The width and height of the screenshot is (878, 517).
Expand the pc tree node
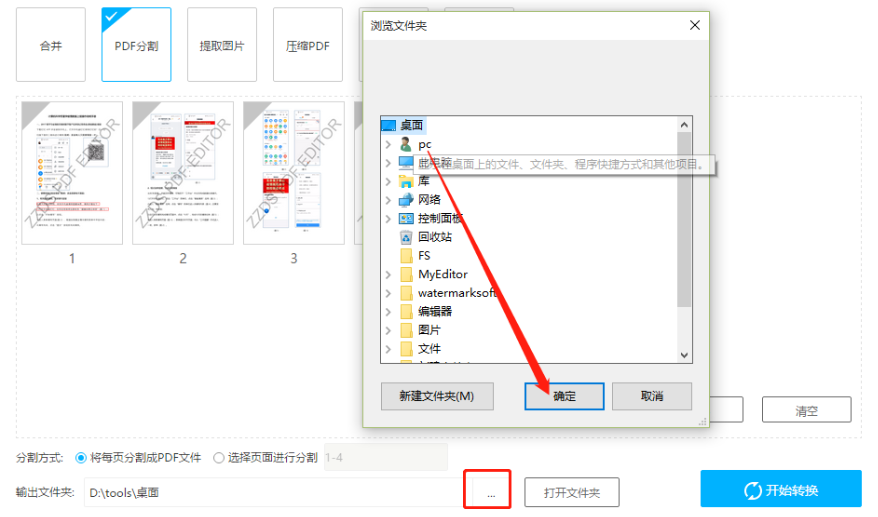[388, 145]
